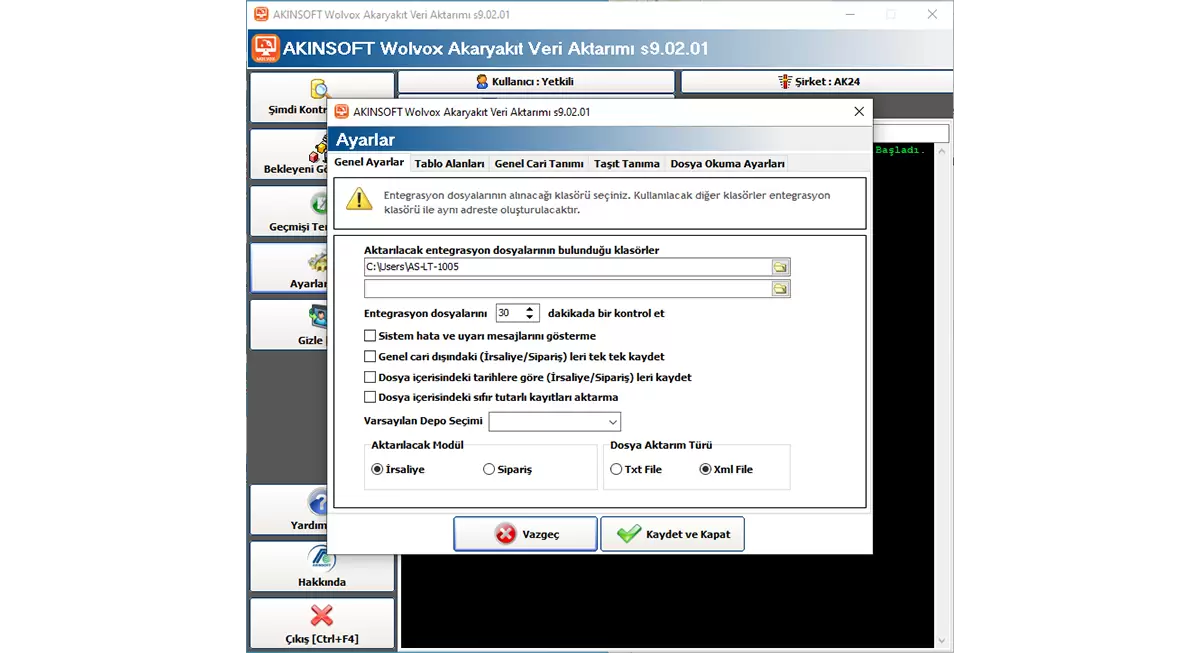This screenshot has width=1200, height=653.
Task: Click the second empty folder browse icon
Action: pyautogui.click(x=780, y=289)
